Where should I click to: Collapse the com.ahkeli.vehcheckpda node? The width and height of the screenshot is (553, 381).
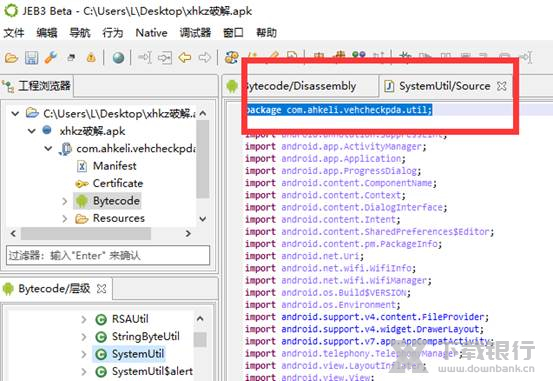click(x=48, y=149)
